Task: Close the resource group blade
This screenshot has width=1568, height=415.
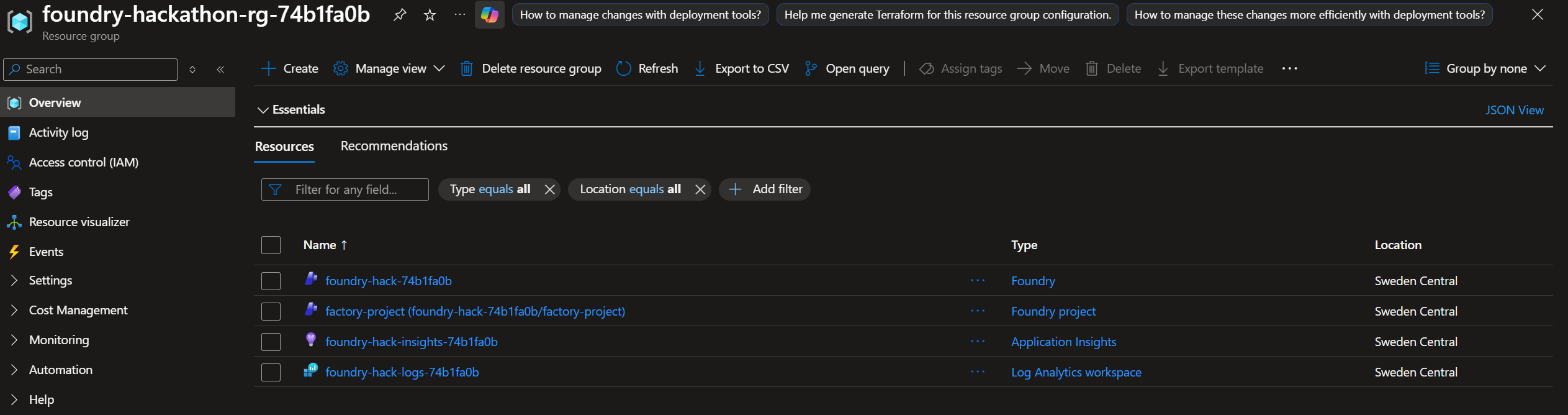Action: pos(1538,14)
